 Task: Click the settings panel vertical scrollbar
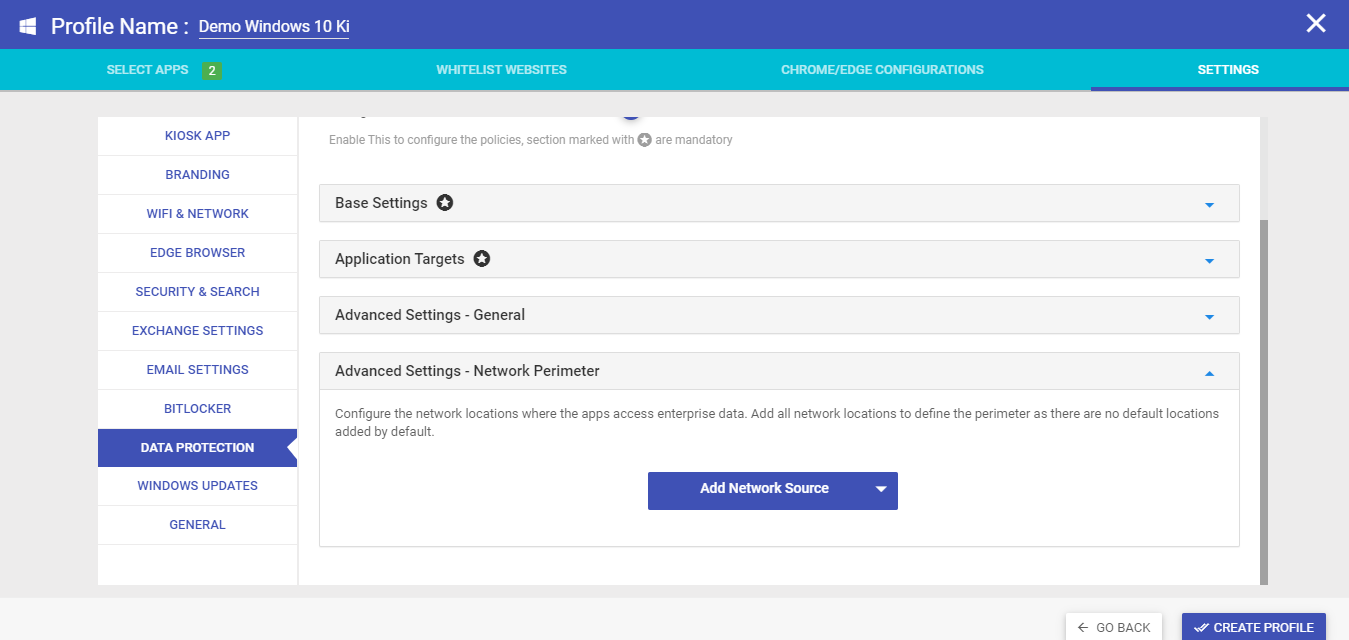[1264, 402]
